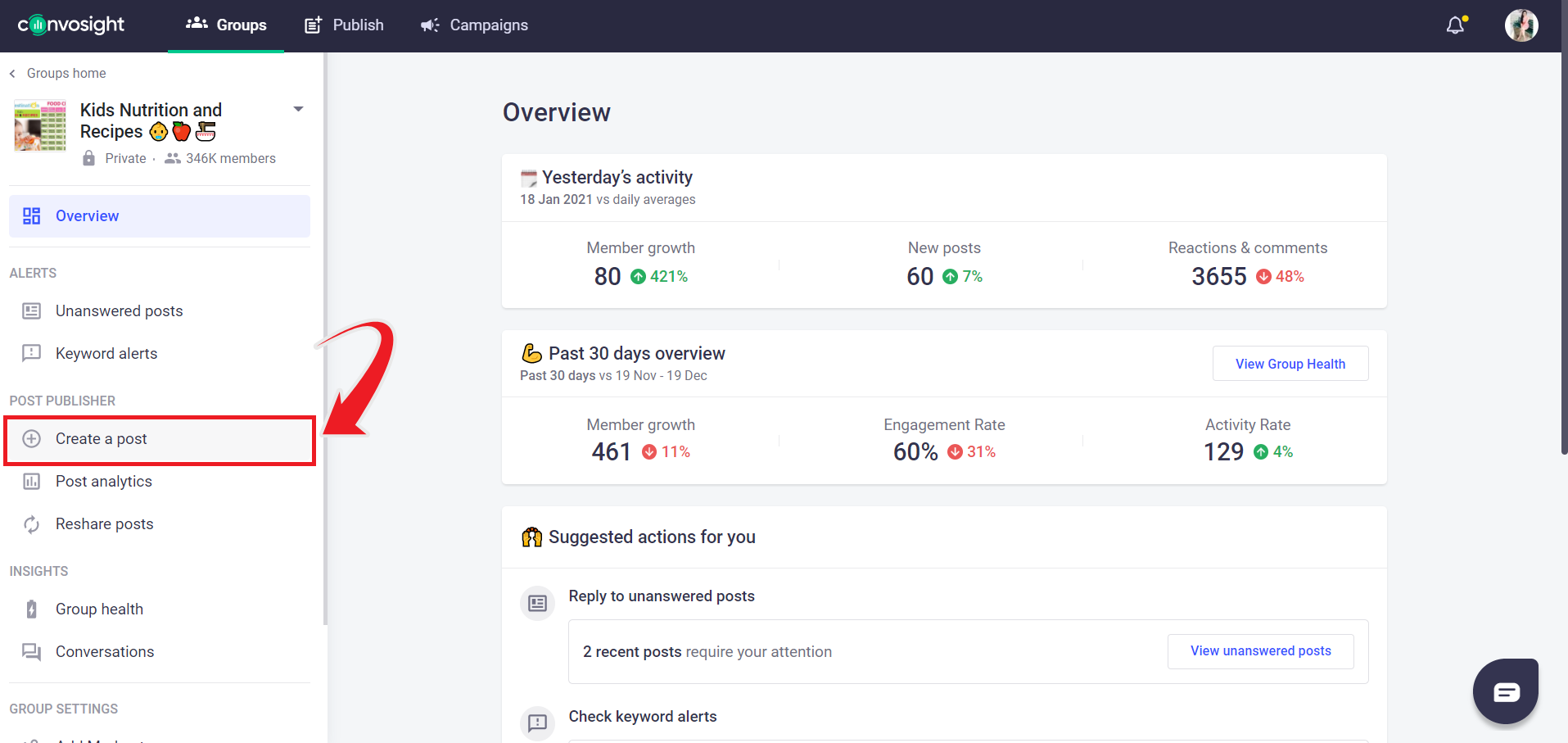This screenshot has height=743, width=1568.
Task: Open the notifications bell
Action: (x=1455, y=25)
